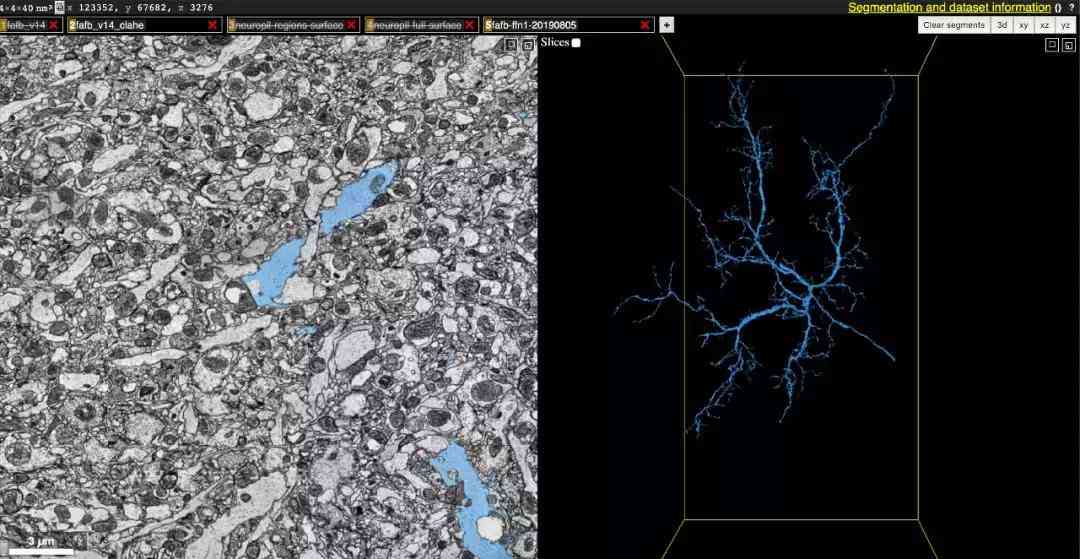The image size is (1080, 559).
Task: Open help via the question mark icon
Action: coord(1072,8)
